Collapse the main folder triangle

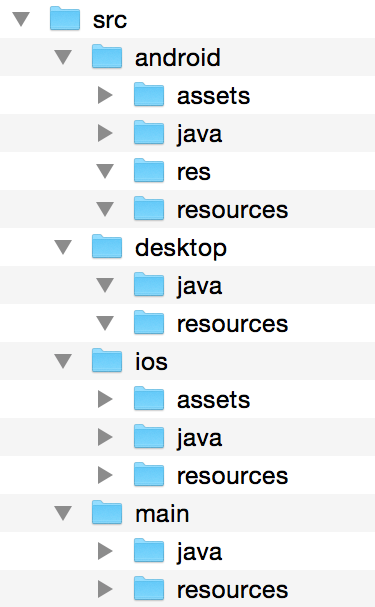pyautogui.click(x=63, y=513)
